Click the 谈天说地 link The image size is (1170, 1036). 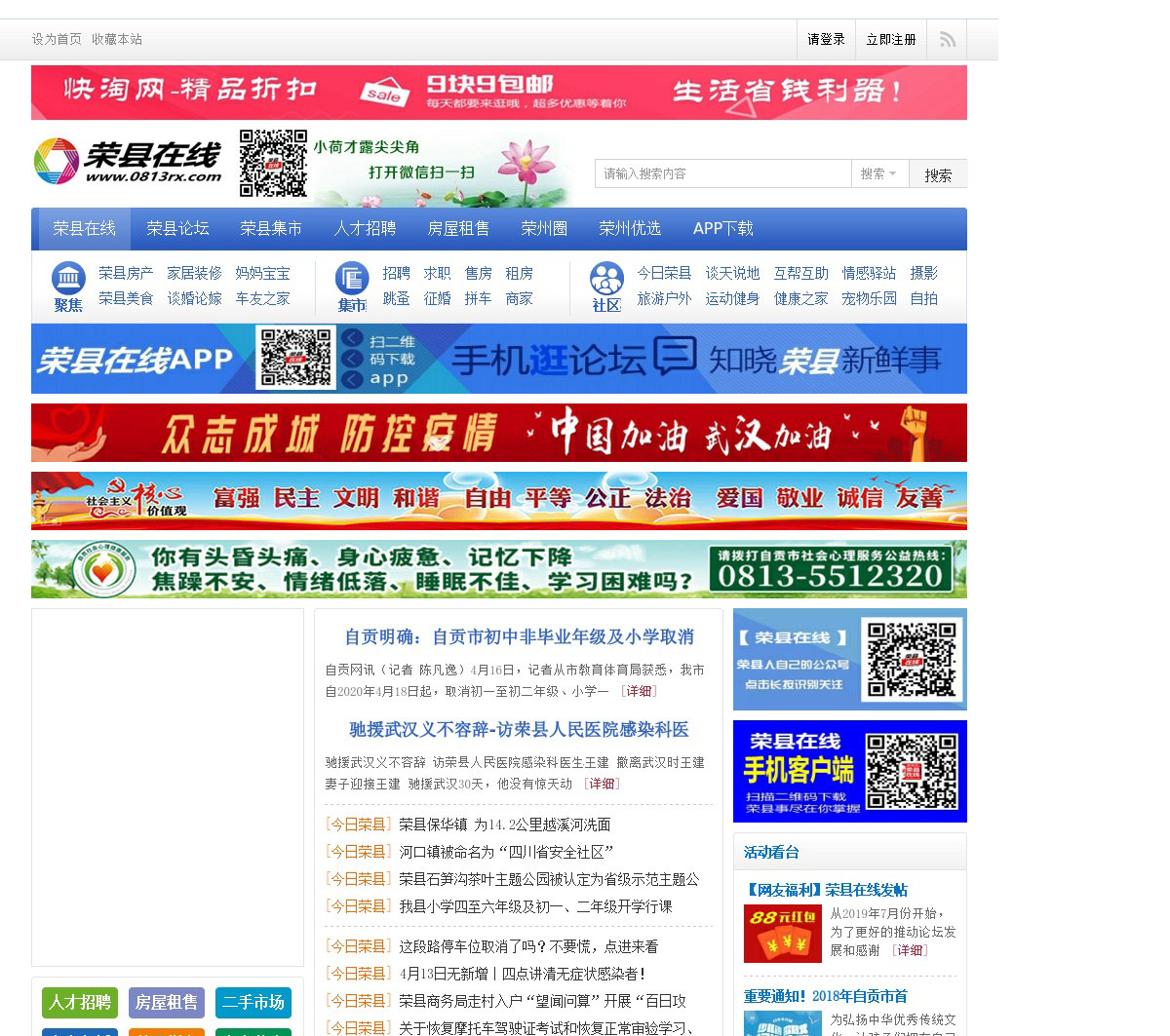pyautogui.click(x=732, y=273)
